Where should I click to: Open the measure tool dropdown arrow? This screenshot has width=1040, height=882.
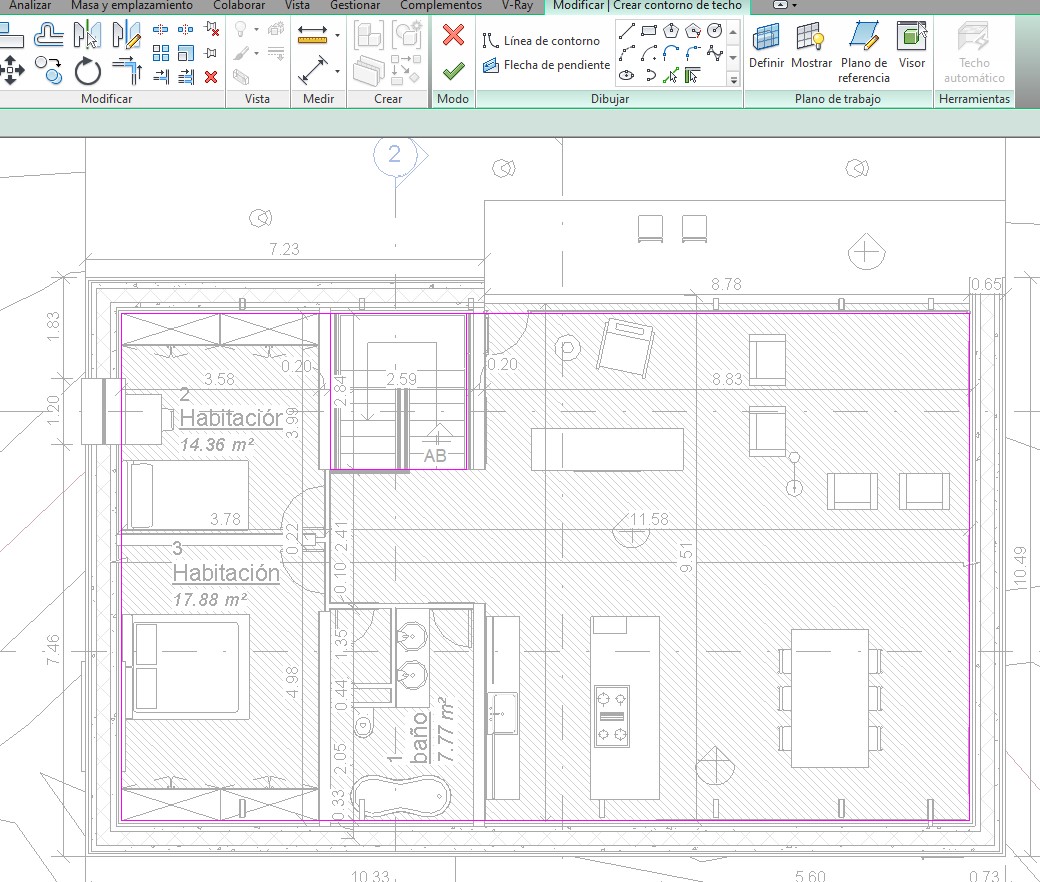(x=338, y=35)
